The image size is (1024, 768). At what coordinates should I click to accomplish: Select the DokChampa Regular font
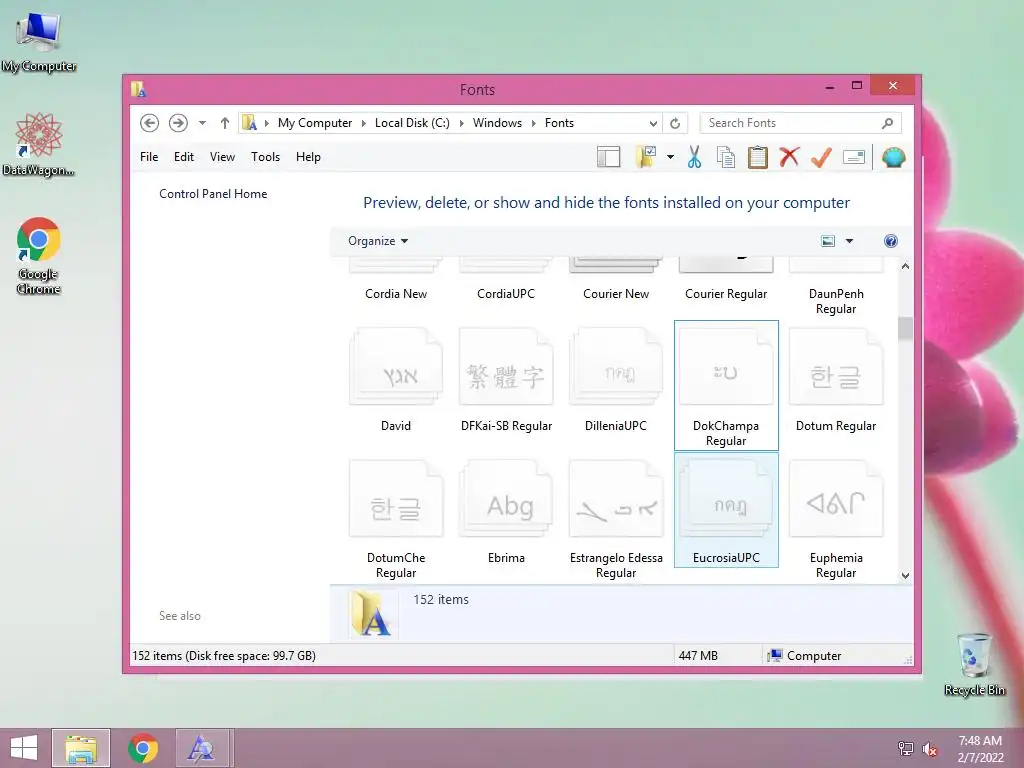726,385
